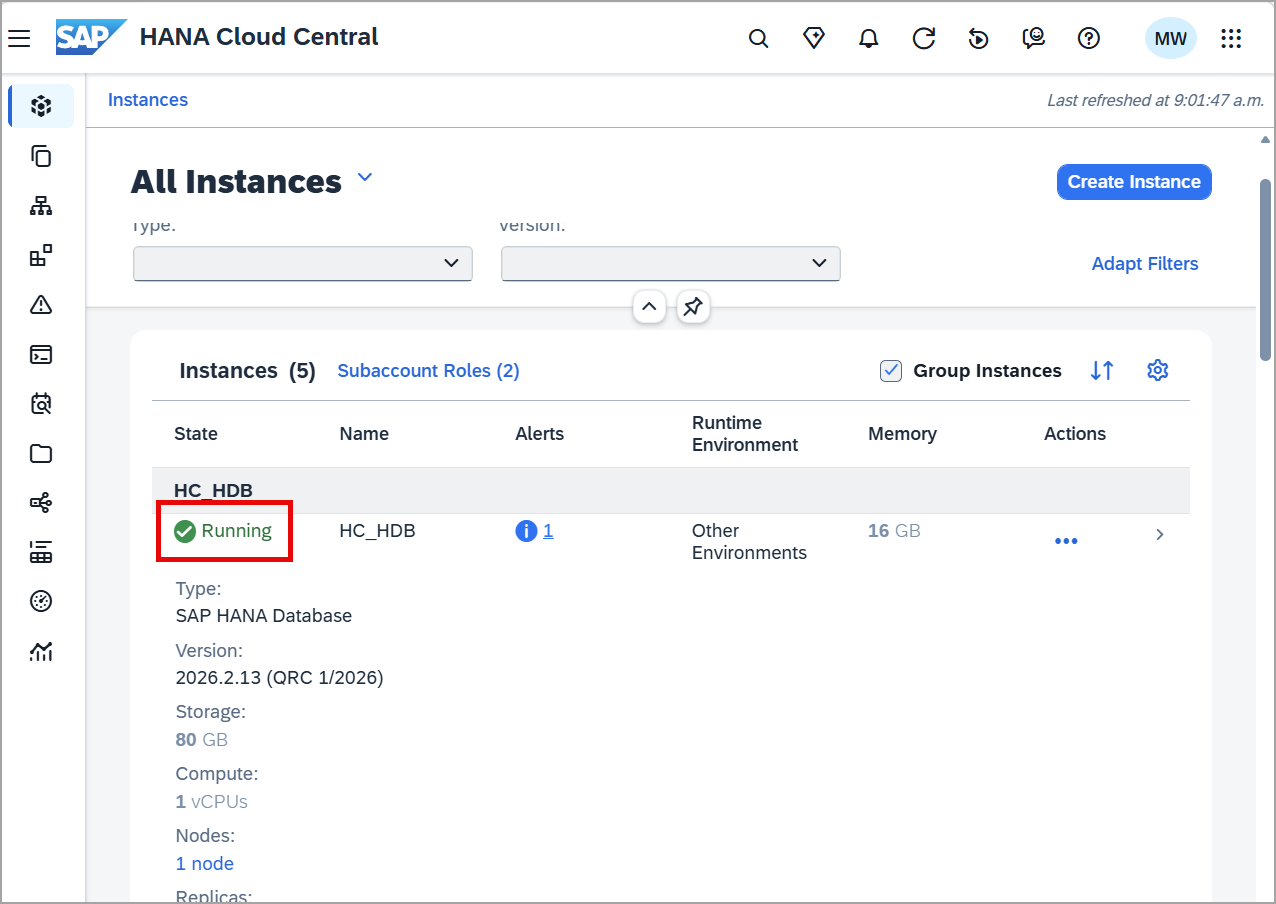
Task: Open the connected nodes sidebar icon
Action: pos(41,503)
